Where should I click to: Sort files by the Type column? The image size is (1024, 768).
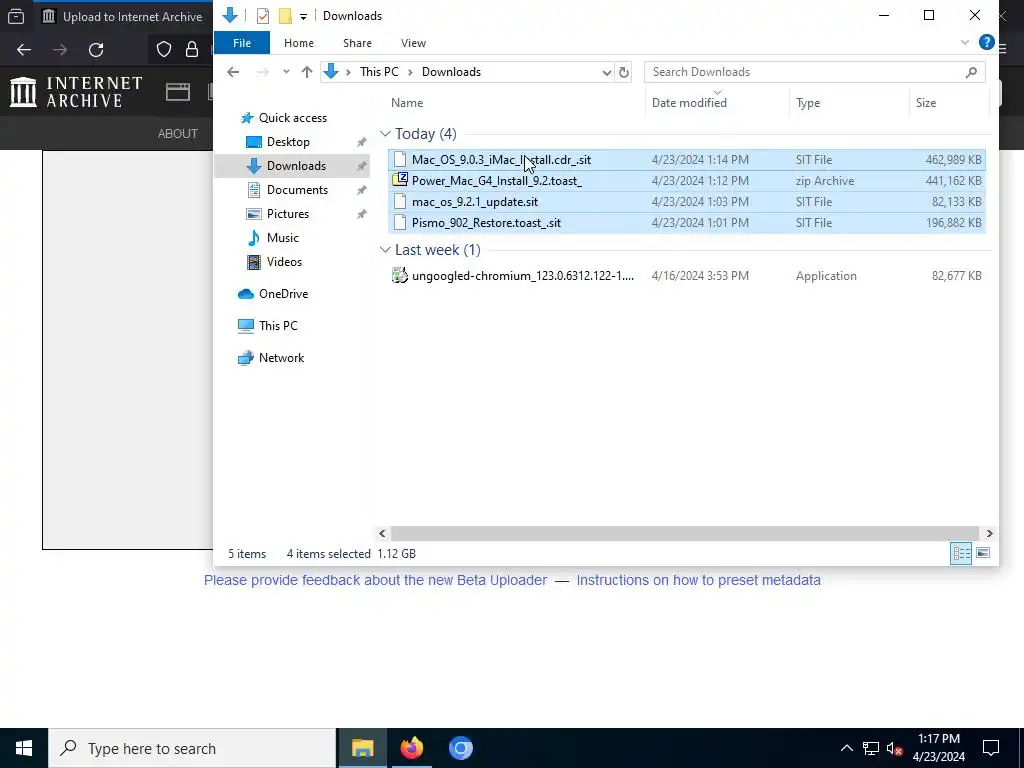(x=808, y=103)
